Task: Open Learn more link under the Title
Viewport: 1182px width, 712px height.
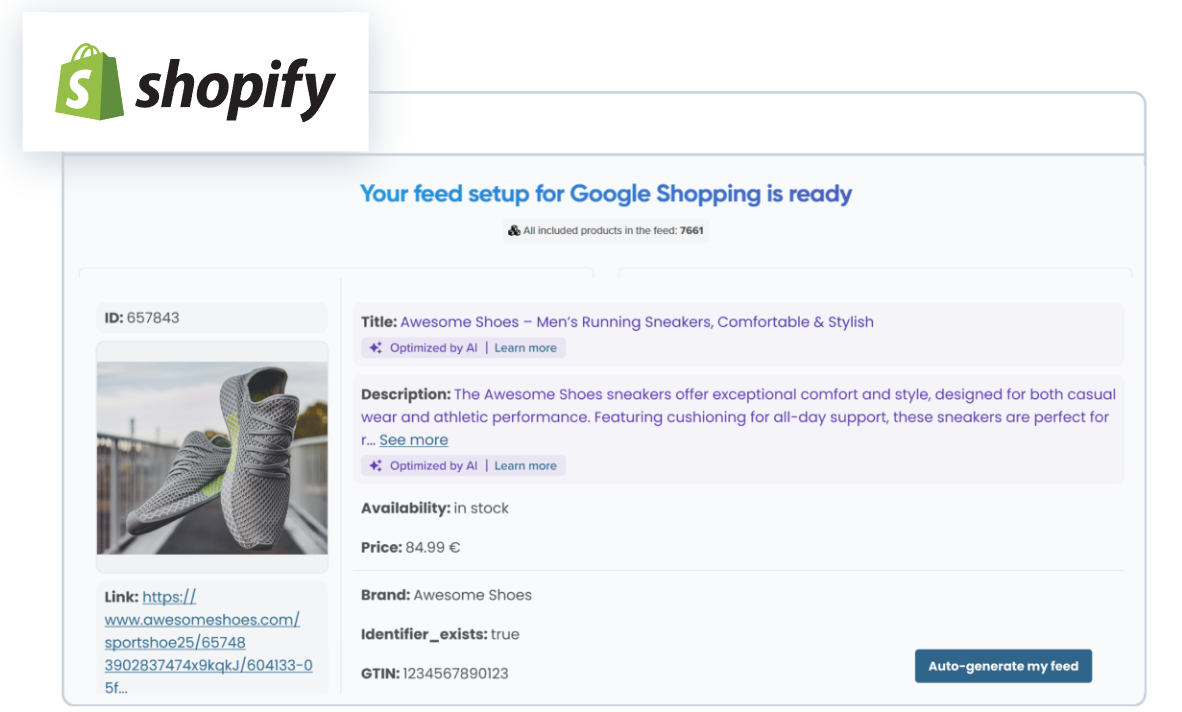Action: pyautogui.click(x=525, y=348)
